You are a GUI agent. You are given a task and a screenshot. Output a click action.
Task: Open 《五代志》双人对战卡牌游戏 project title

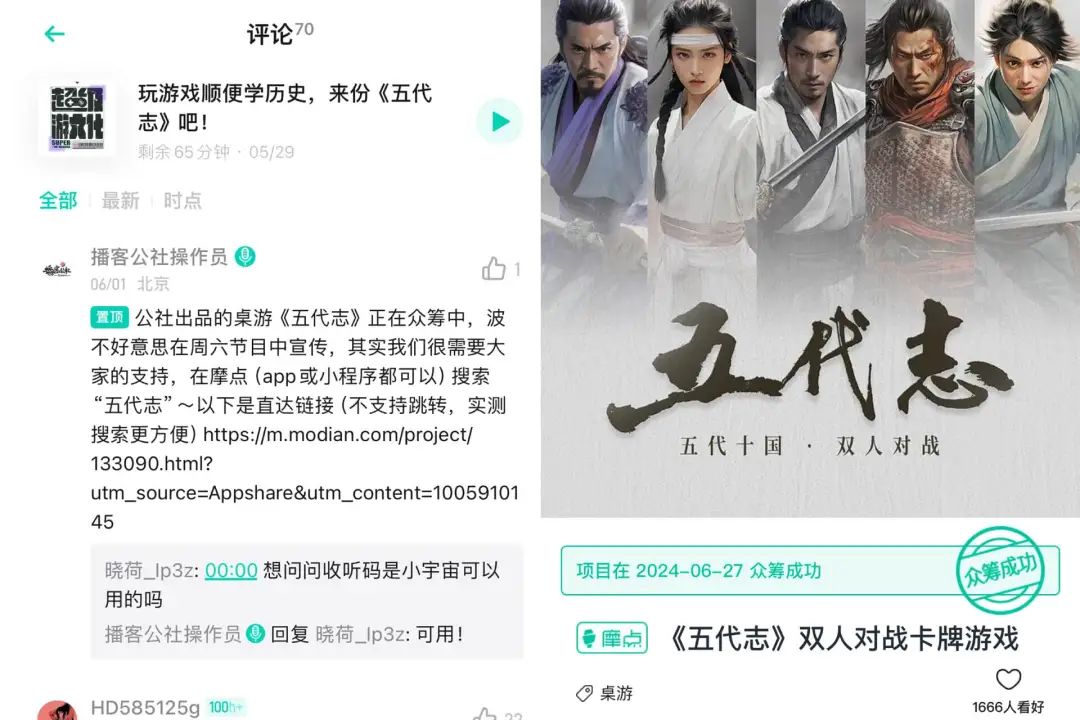[x=843, y=638]
